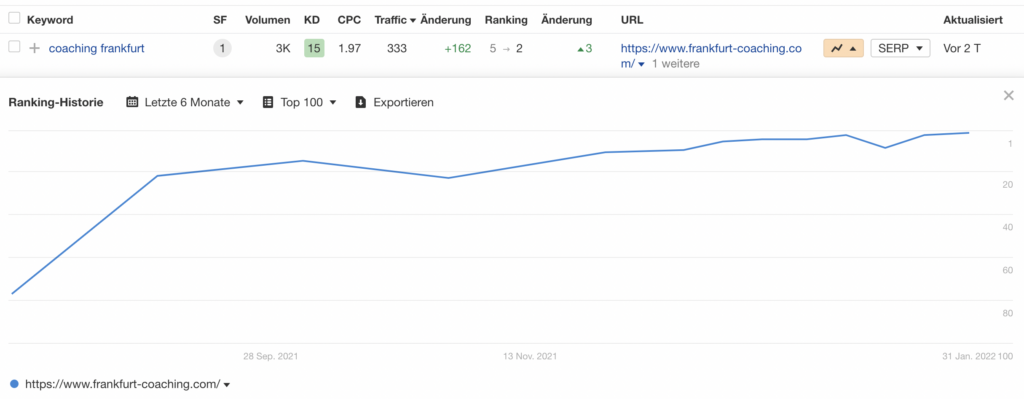Click the blue legend dot for frankfurt-coaching.com
Image resolution: width=1024 pixels, height=399 pixels.
pos(14,384)
